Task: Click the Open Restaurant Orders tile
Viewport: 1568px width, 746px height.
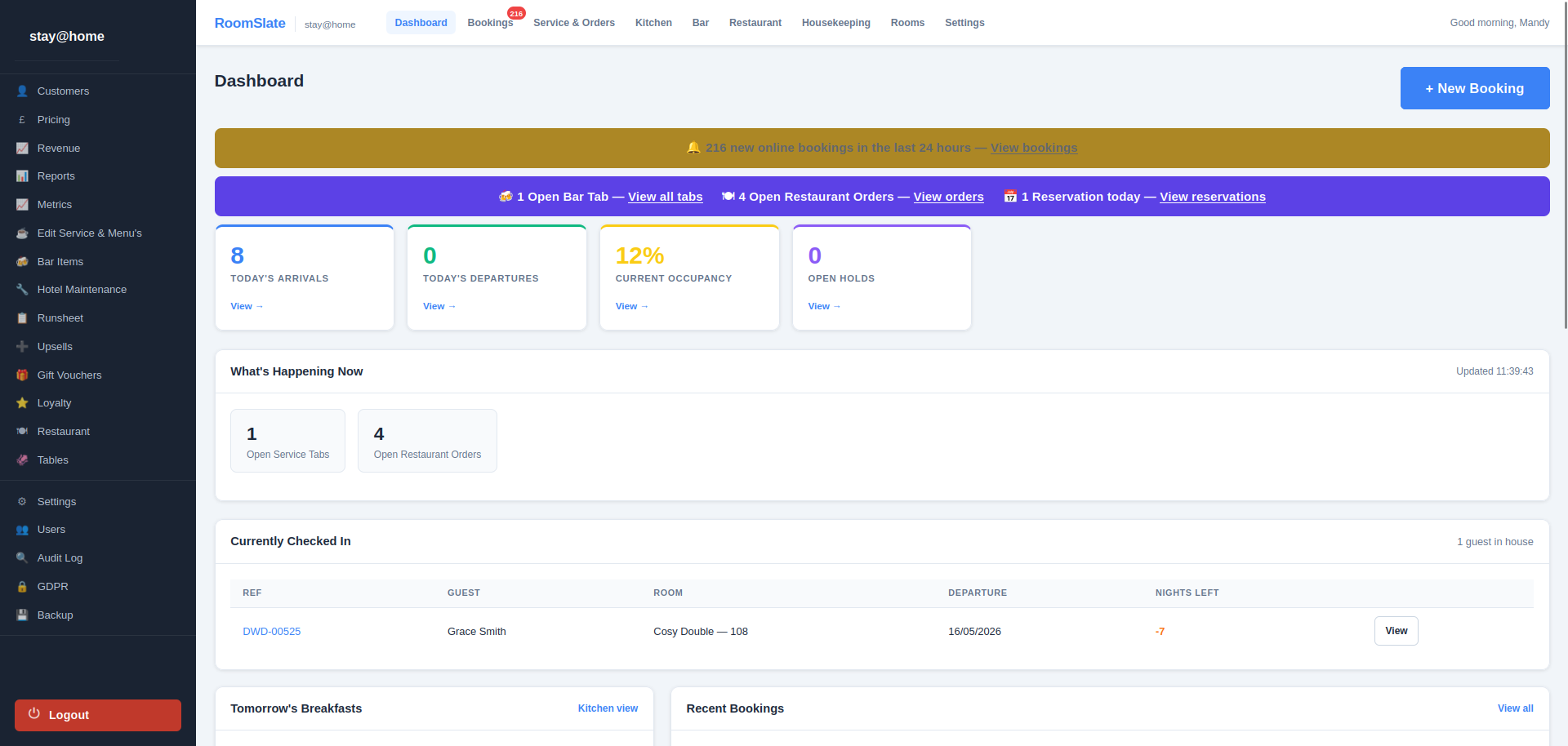Action: 427,441
